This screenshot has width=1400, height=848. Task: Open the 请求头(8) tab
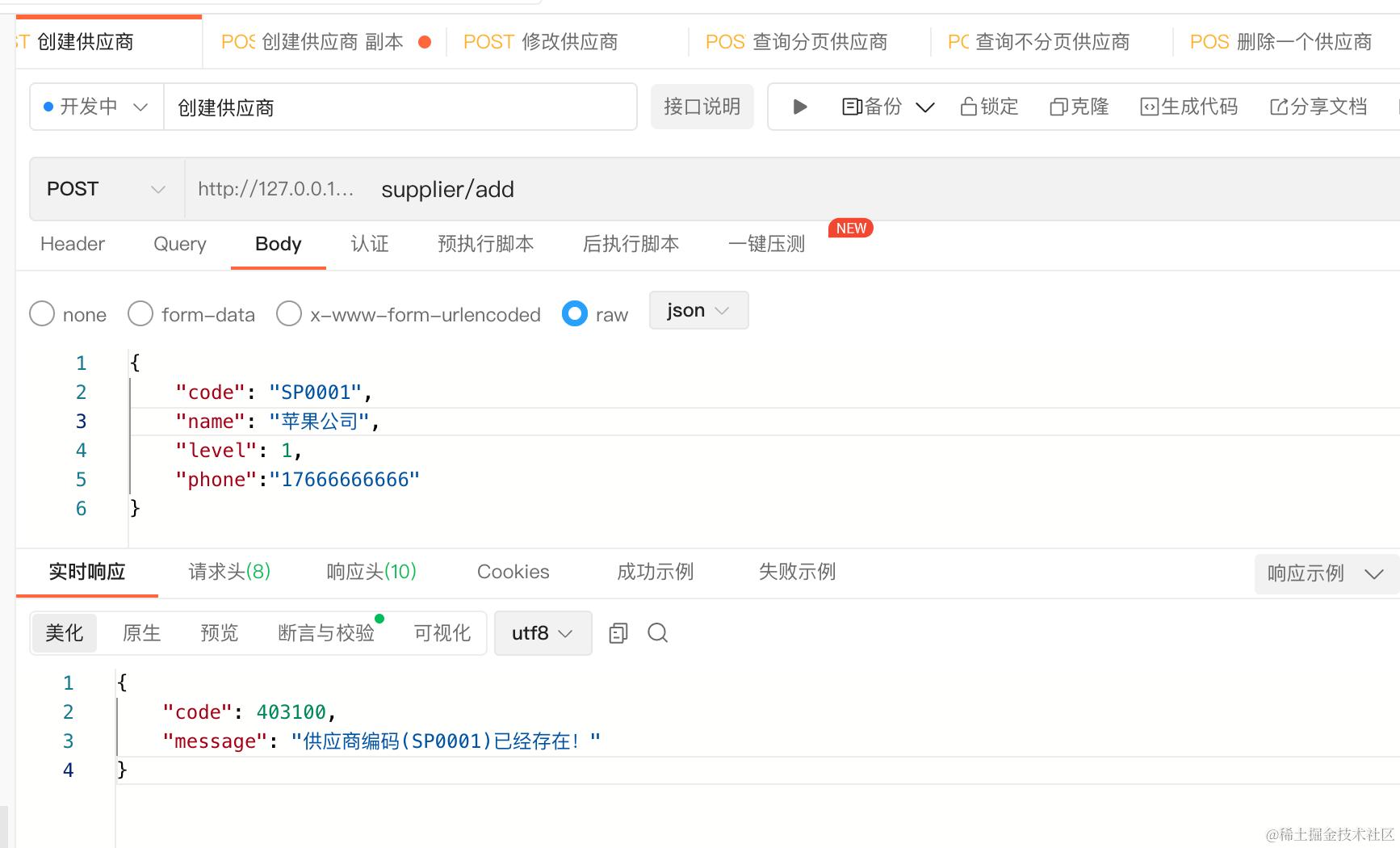229,572
